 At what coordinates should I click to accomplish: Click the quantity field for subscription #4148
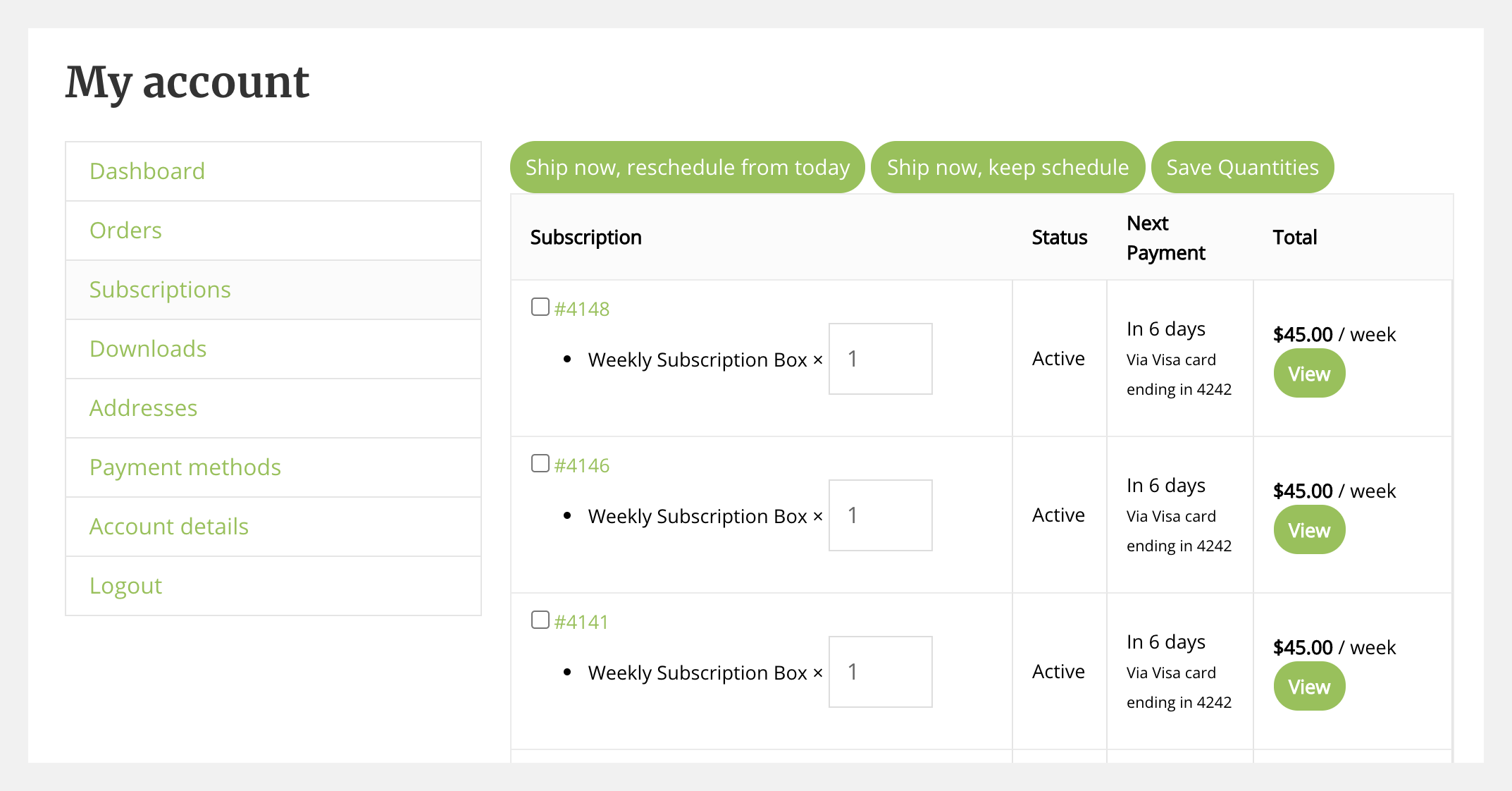[880, 359]
